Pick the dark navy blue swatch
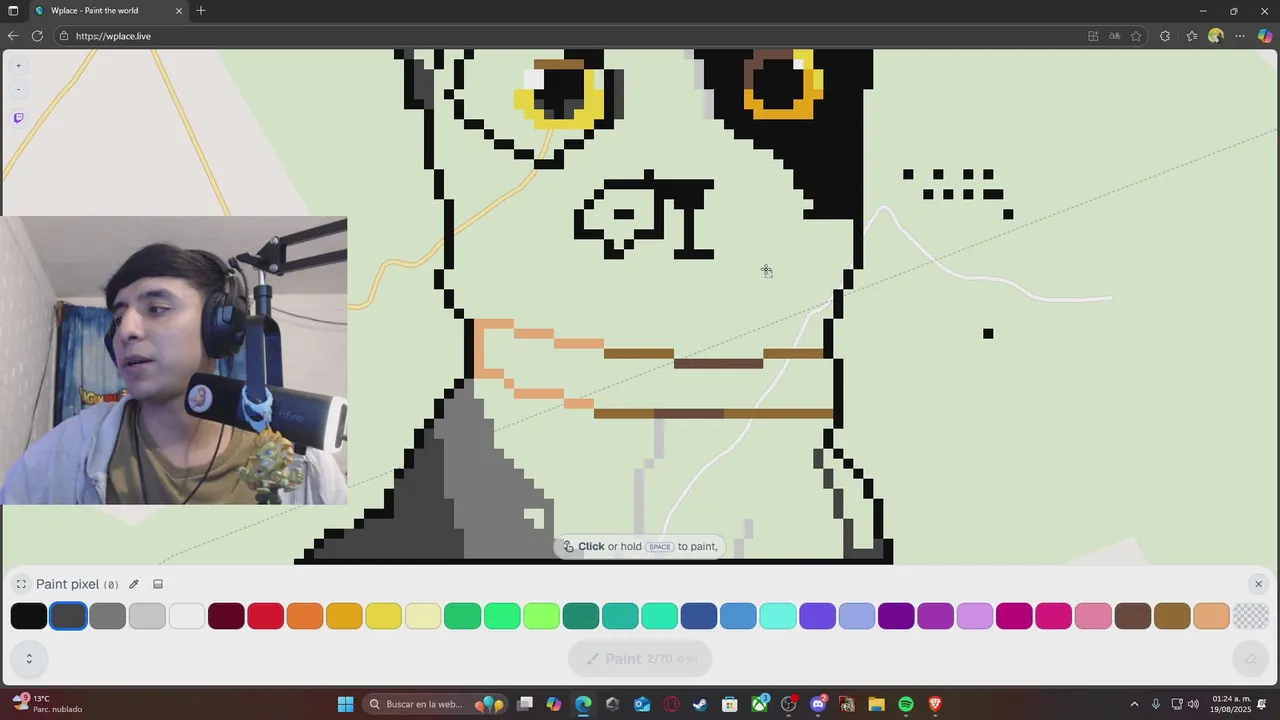Viewport: 1280px width, 720px height. pos(699,616)
